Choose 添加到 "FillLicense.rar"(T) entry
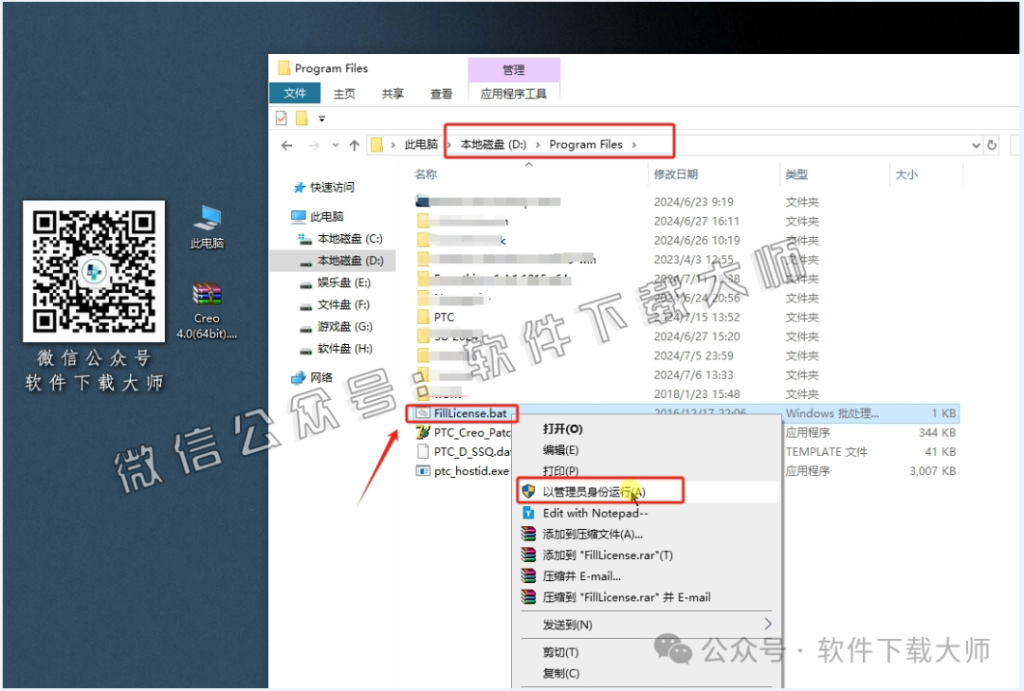The image size is (1024, 691). tap(607, 555)
